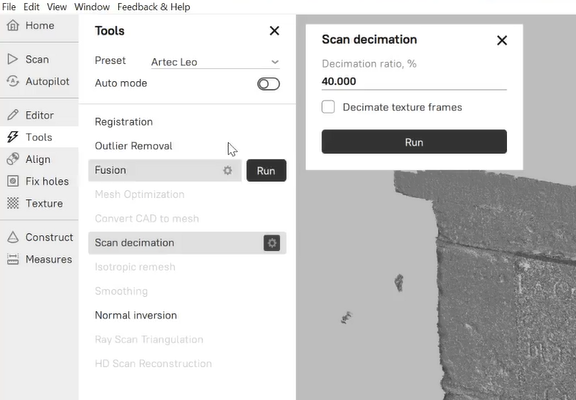Click the Scan decimation settings gear

tap(272, 243)
